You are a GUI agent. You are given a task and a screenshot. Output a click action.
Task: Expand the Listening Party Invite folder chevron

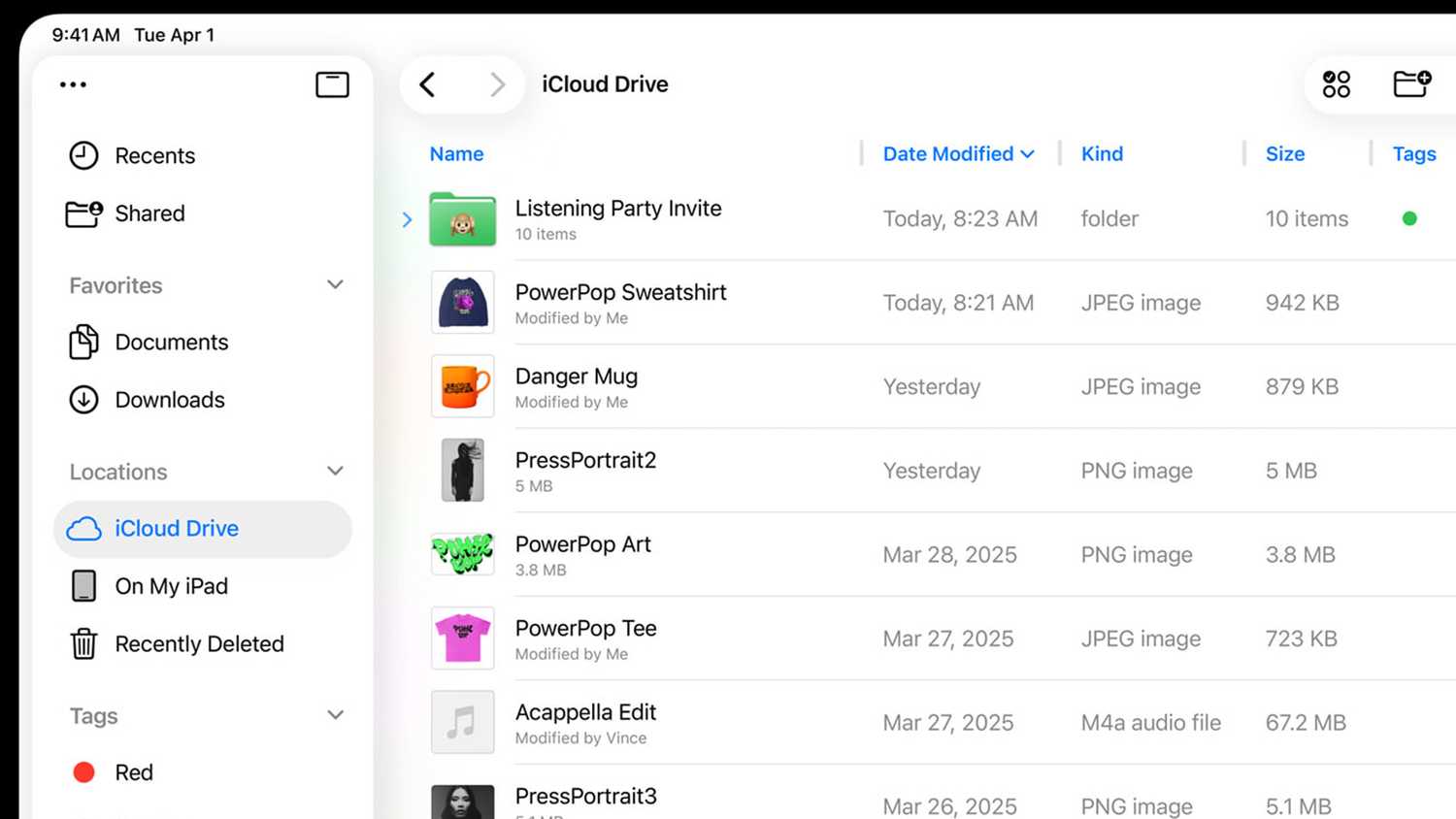tap(407, 219)
